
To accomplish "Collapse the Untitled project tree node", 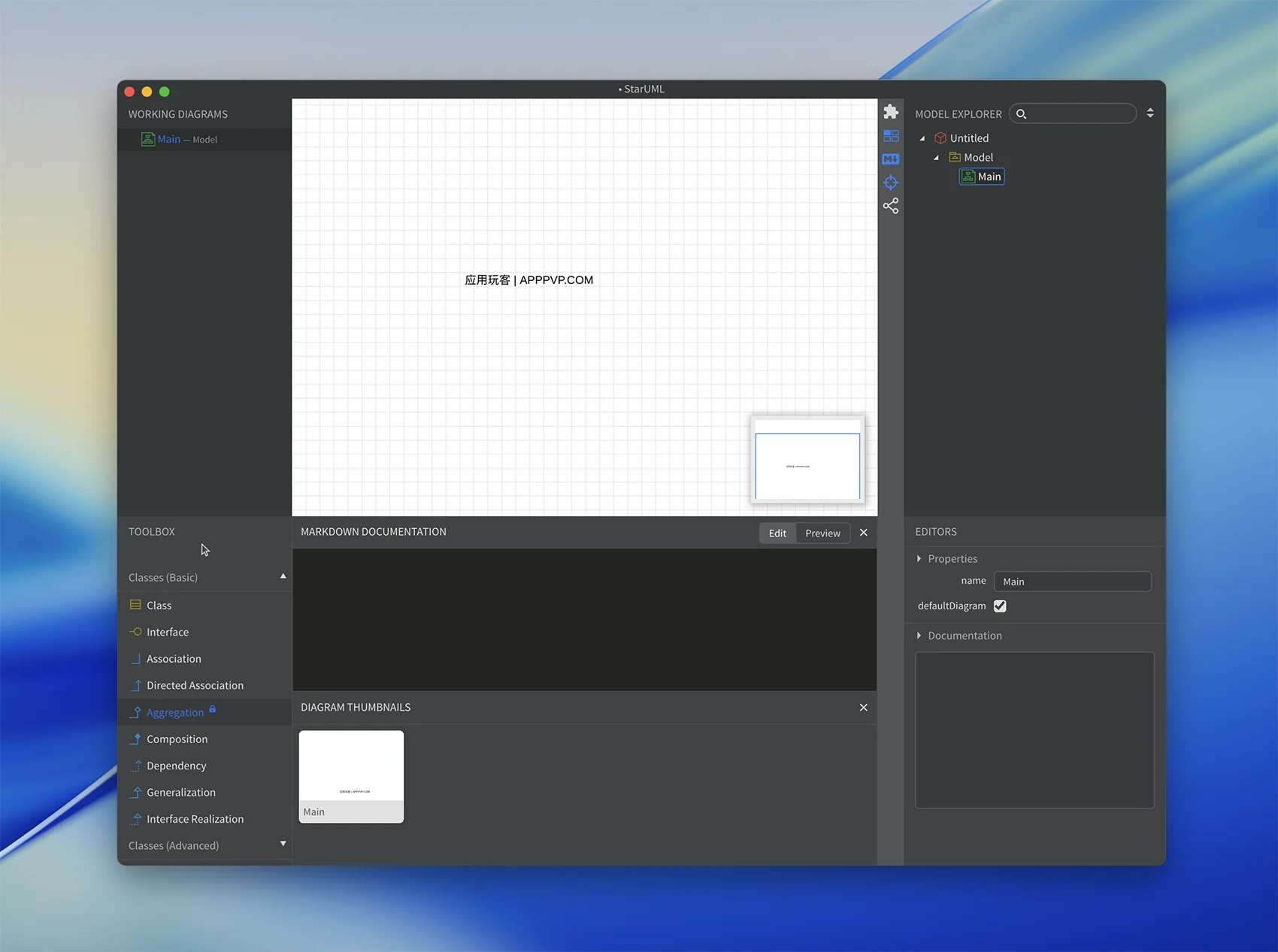I will pos(922,138).
